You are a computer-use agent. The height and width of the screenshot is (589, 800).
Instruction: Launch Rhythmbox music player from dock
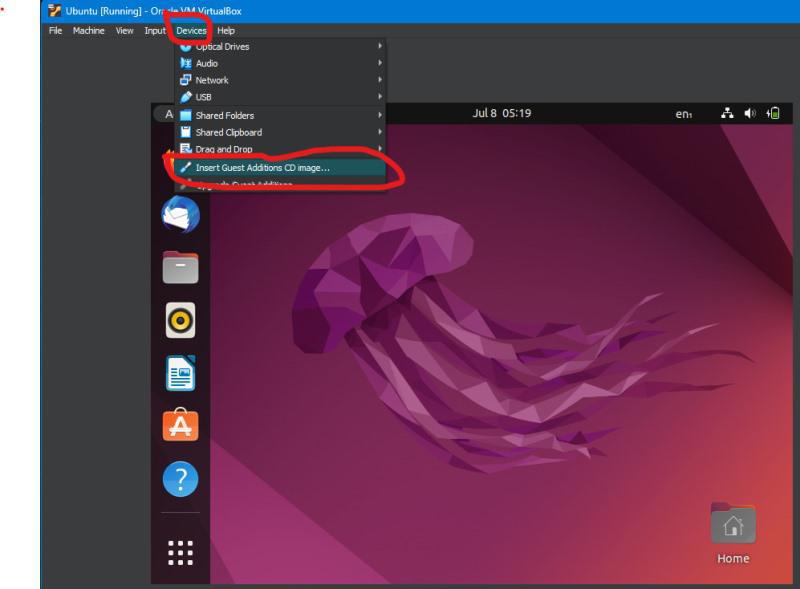click(x=180, y=320)
